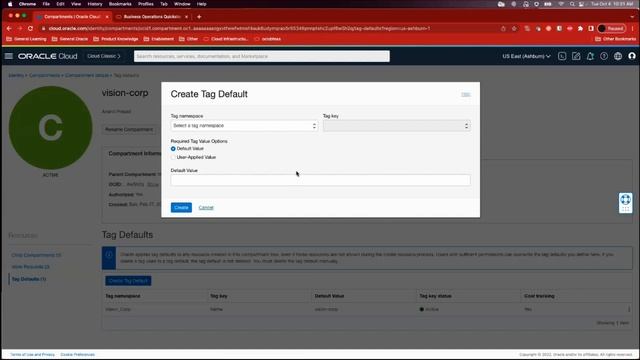Open the Help link in dialog
Viewport: 640px width, 360px height.
point(466,94)
